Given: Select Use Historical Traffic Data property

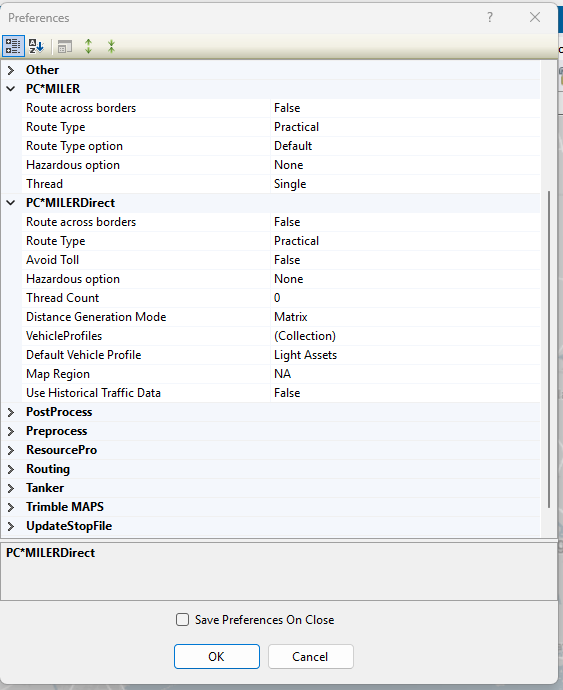Looking at the screenshot, I should coord(281,393).
